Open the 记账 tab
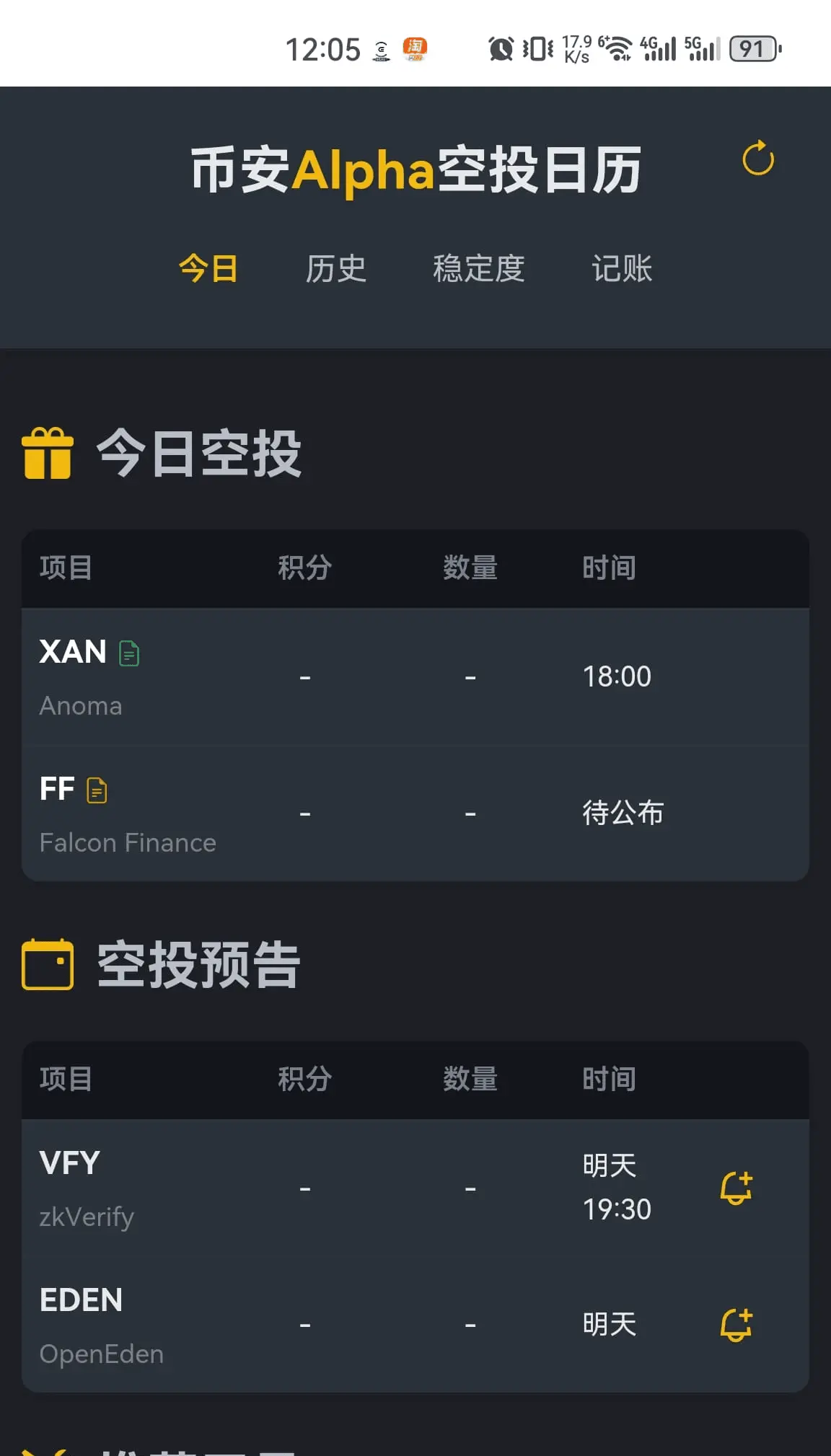Viewport: 831px width, 1456px height. click(x=622, y=269)
